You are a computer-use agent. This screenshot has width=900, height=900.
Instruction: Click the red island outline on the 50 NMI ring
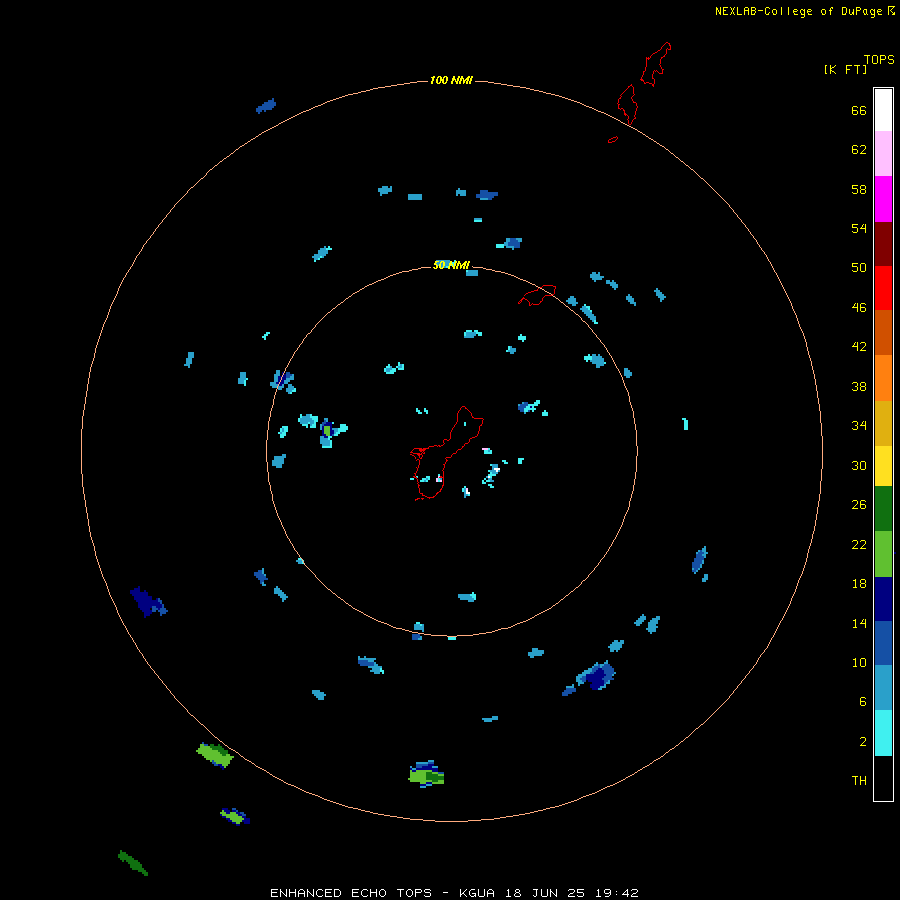point(537,295)
